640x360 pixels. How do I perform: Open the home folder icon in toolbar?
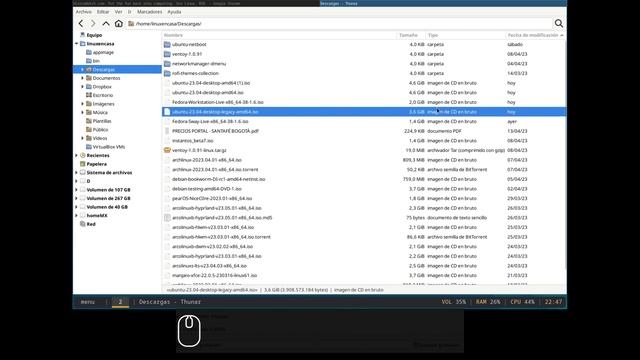[x=118, y=24]
